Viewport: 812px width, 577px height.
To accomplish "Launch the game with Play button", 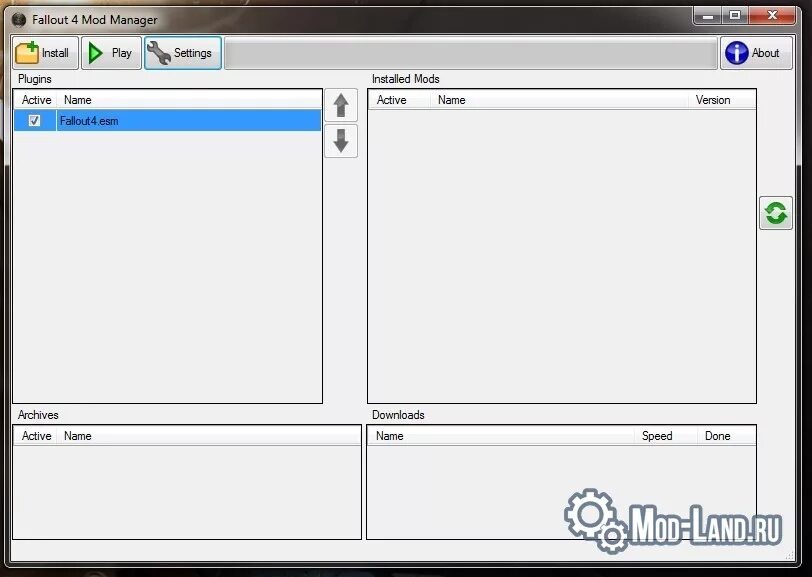I will click(x=111, y=53).
